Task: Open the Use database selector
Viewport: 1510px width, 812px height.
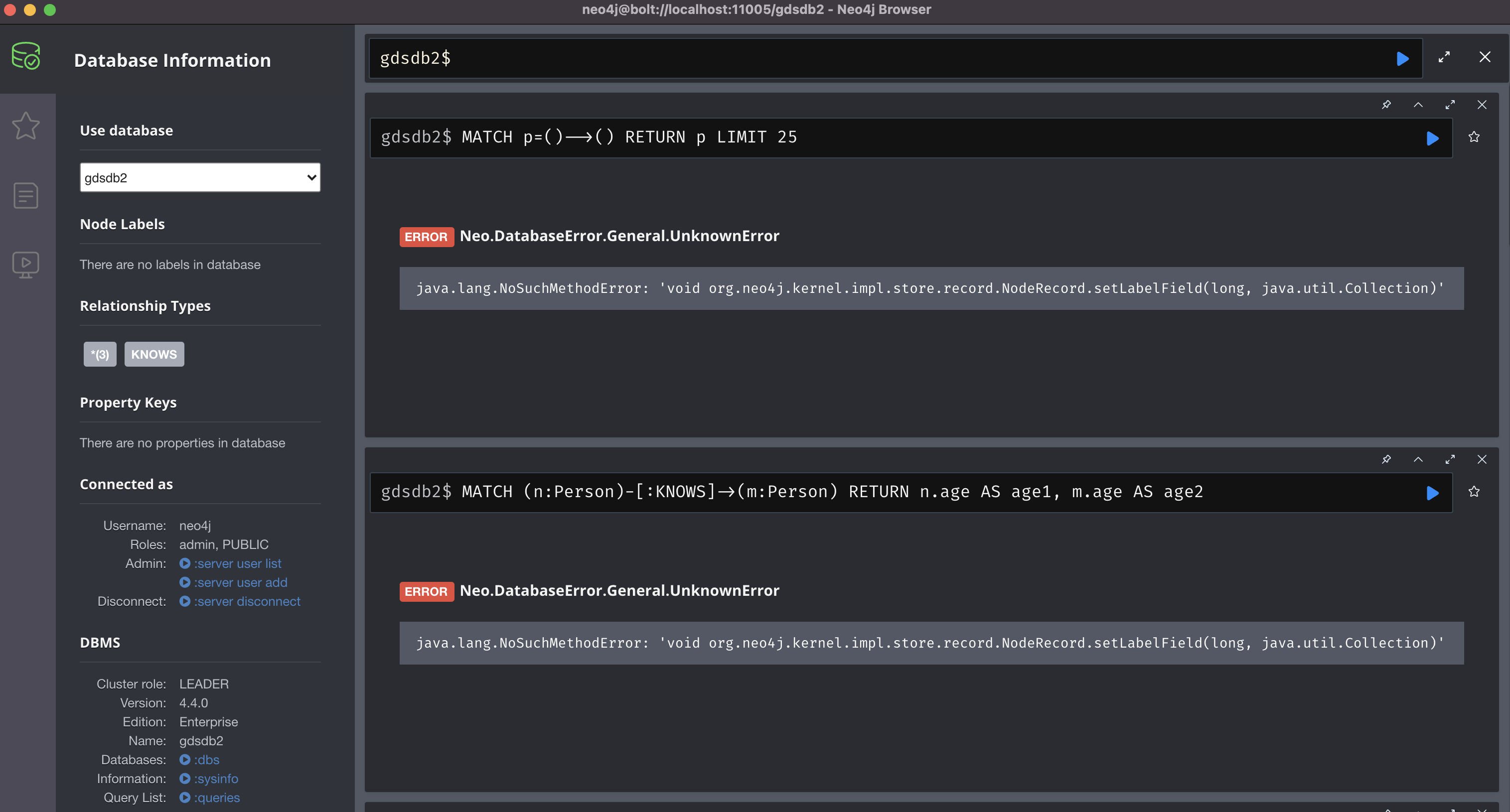Action: coord(199,177)
